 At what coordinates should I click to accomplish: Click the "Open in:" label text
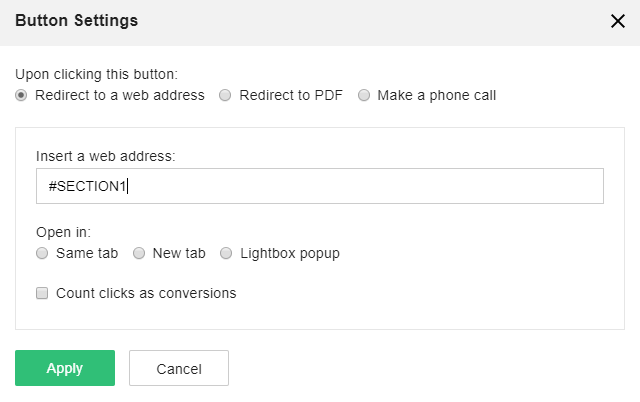[63, 232]
